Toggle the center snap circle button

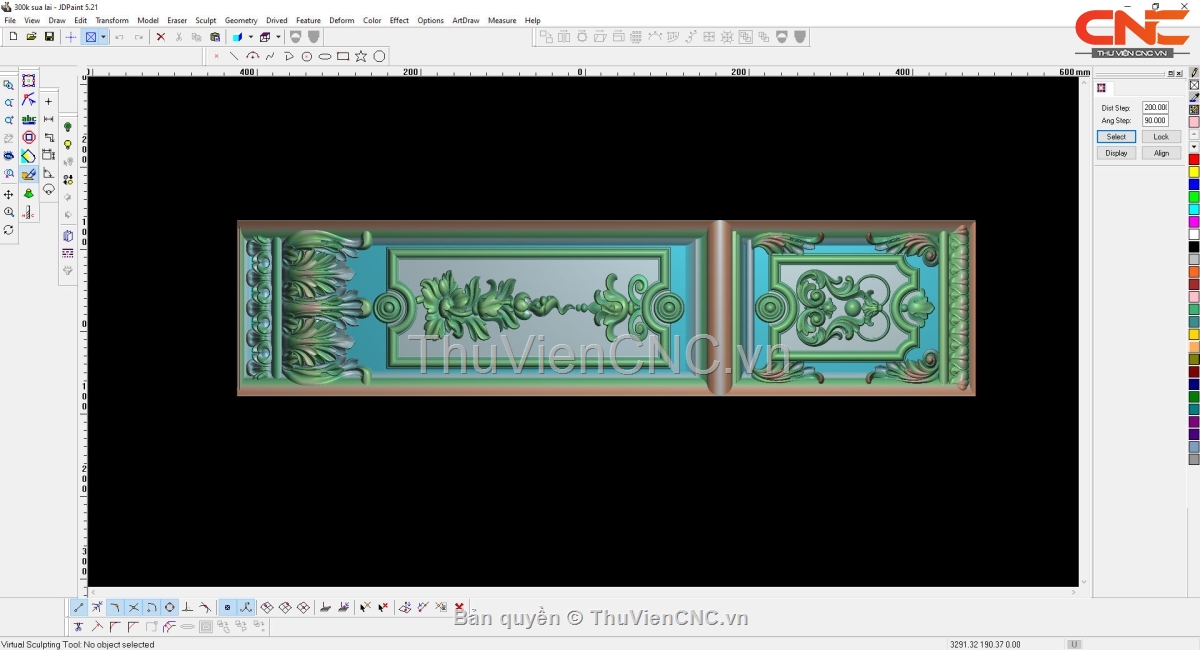pos(170,607)
